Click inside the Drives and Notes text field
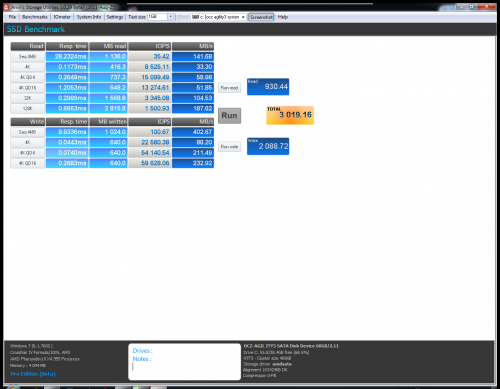This screenshot has width=500, height=389. click(x=184, y=362)
